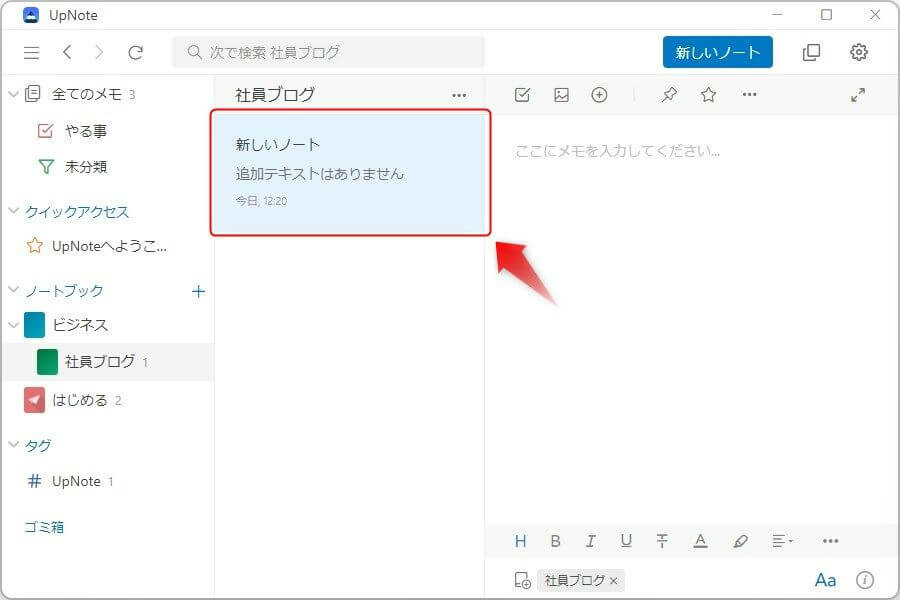This screenshot has width=900, height=600.
Task: Select the 新しいノート note card
Action: point(350,172)
